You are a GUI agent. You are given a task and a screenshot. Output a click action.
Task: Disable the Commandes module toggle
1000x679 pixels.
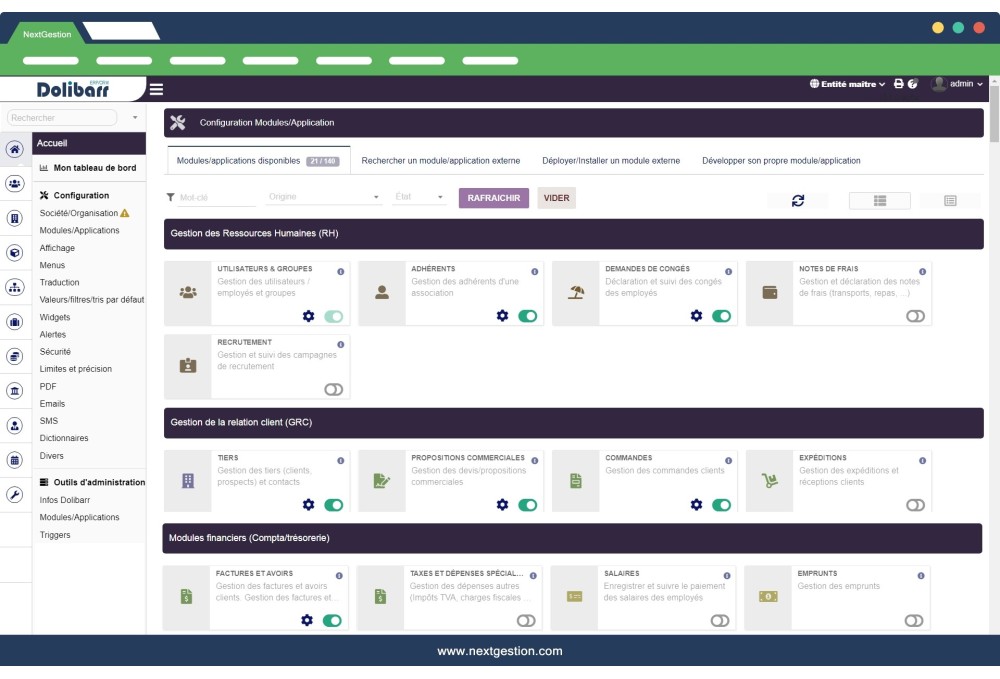722,505
